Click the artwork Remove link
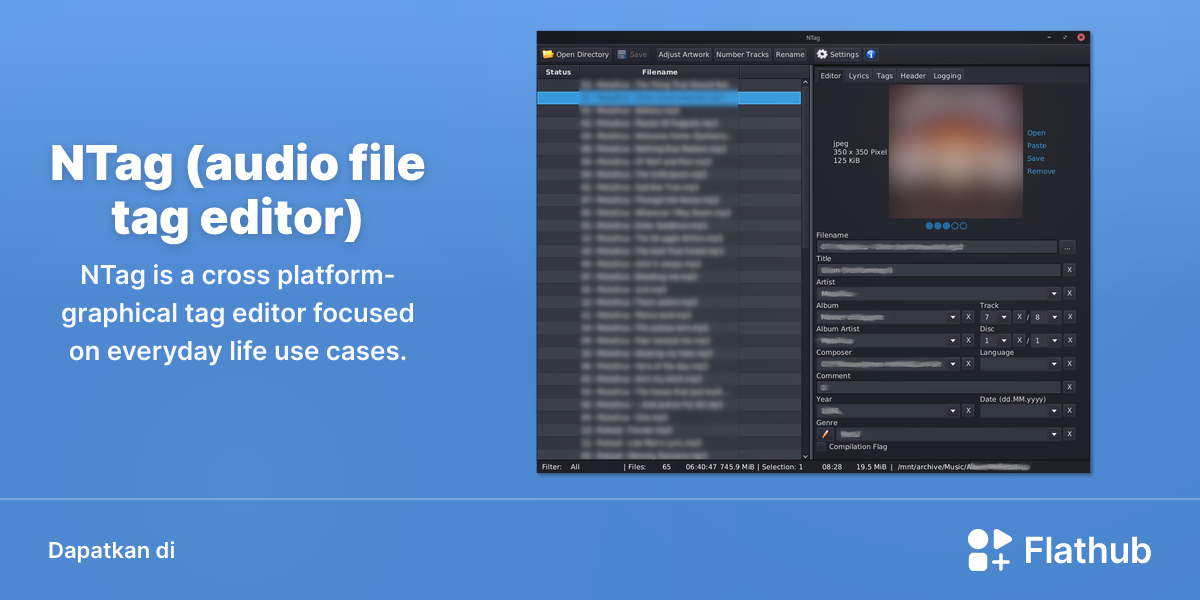This screenshot has width=1200, height=600. point(1041,172)
